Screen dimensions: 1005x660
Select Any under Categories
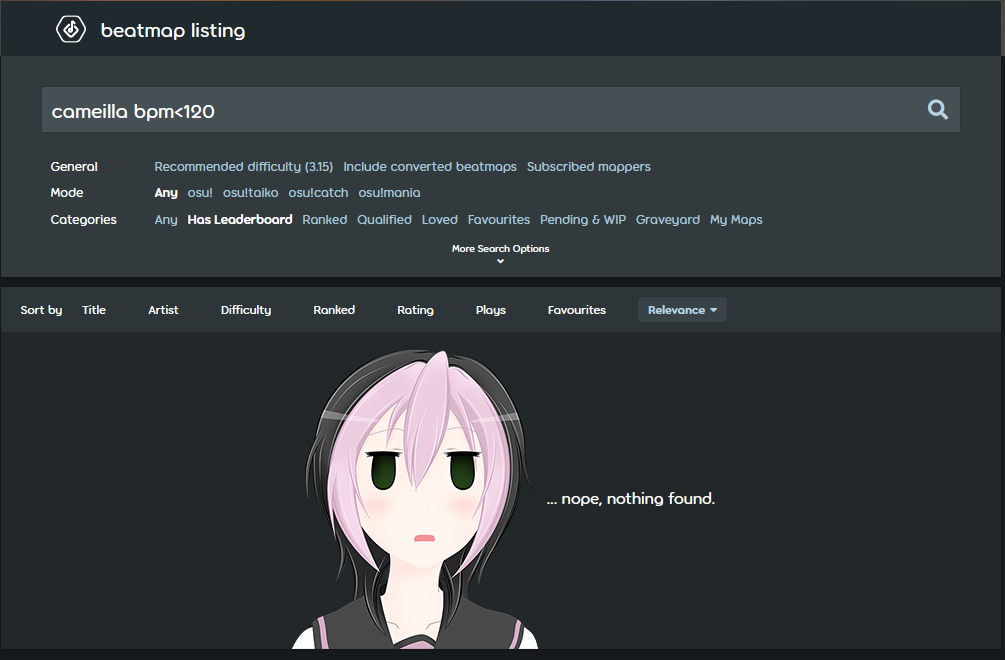pos(166,220)
